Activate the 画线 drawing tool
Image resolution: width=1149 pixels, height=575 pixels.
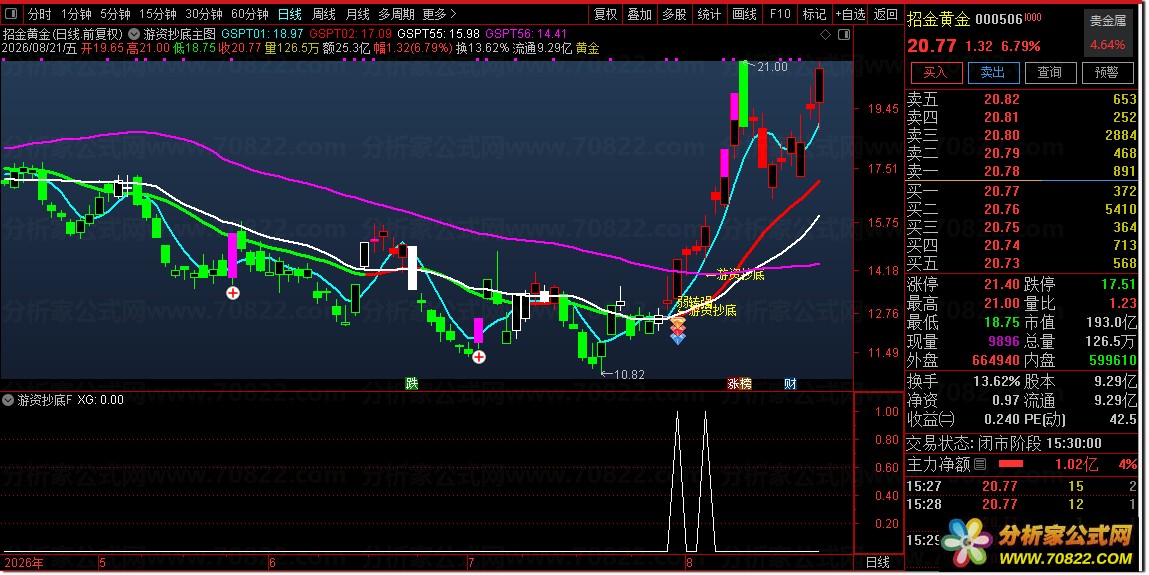[744, 14]
